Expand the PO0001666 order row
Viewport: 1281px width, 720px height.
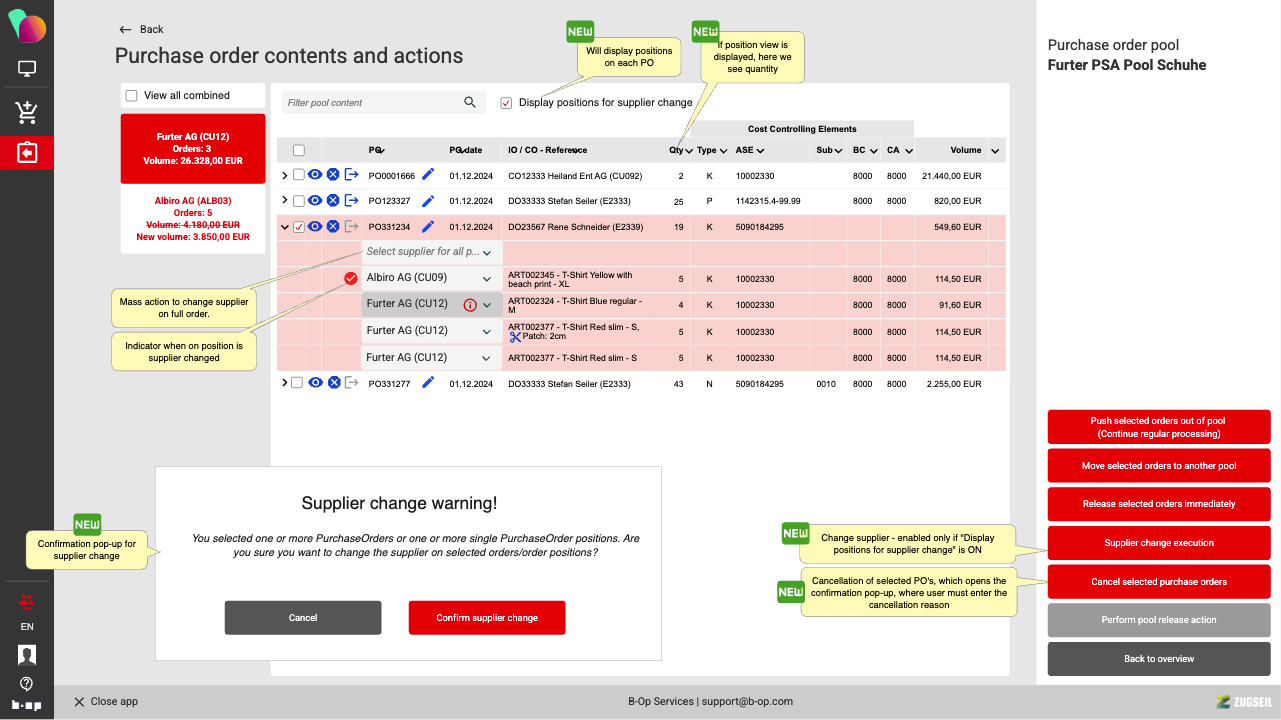click(x=284, y=175)
